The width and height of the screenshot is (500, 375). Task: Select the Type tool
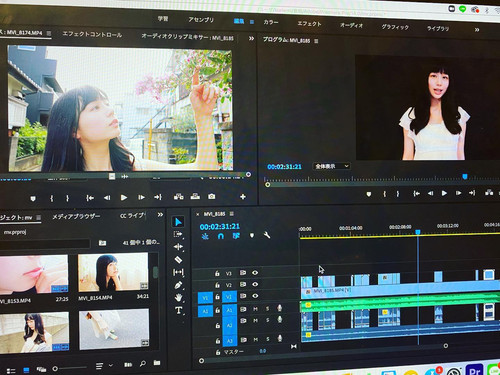click(x=179, y=310)
